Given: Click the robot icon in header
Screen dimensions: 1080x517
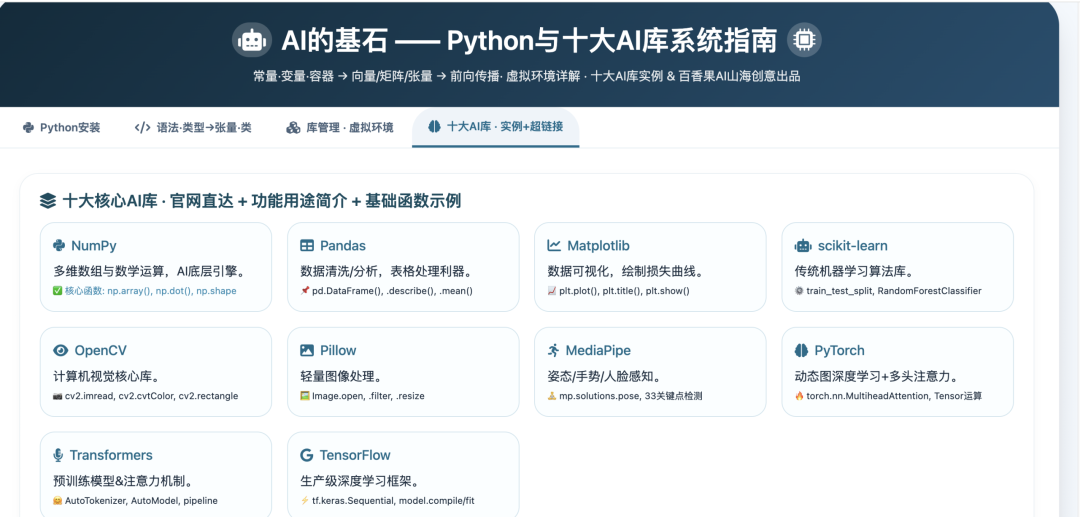Looking at the screenshot, I should click(x=251, y=41).
